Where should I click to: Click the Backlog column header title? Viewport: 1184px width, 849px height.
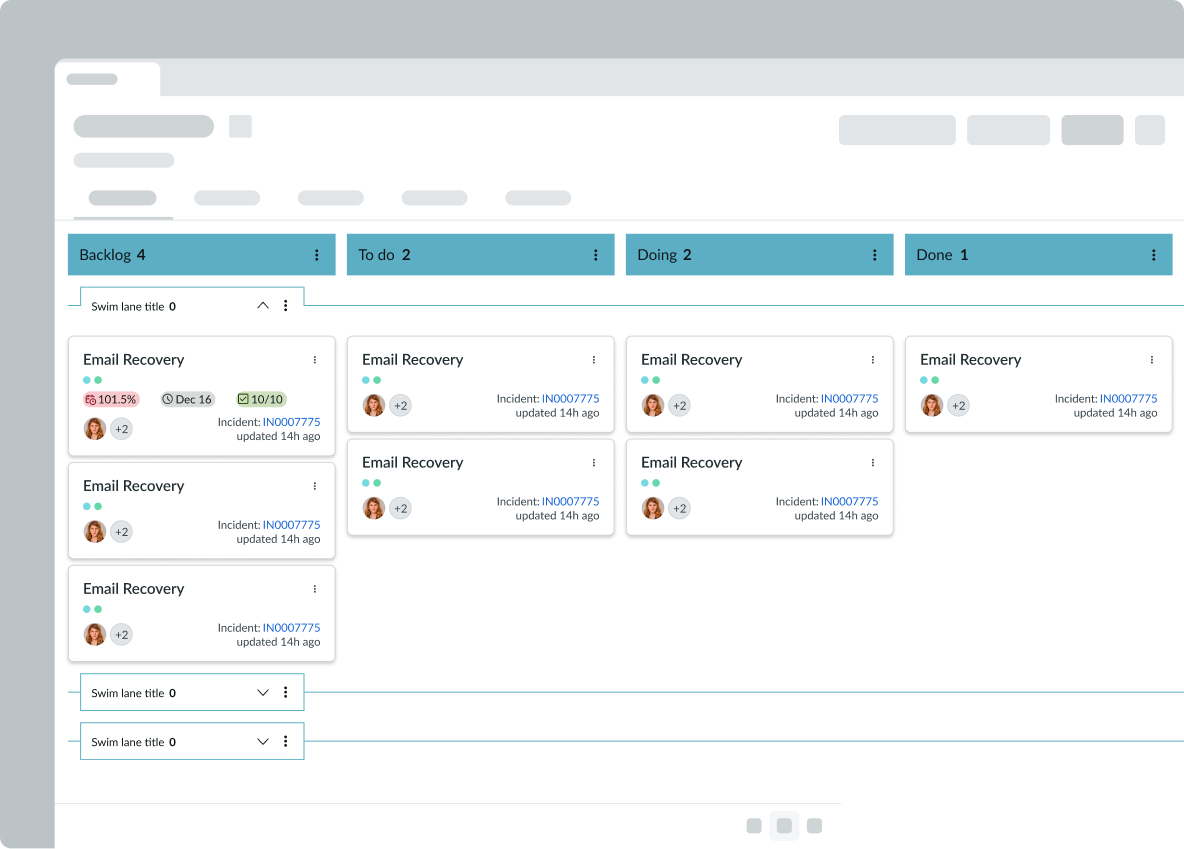pyautogui.click(x=105, y=255)
